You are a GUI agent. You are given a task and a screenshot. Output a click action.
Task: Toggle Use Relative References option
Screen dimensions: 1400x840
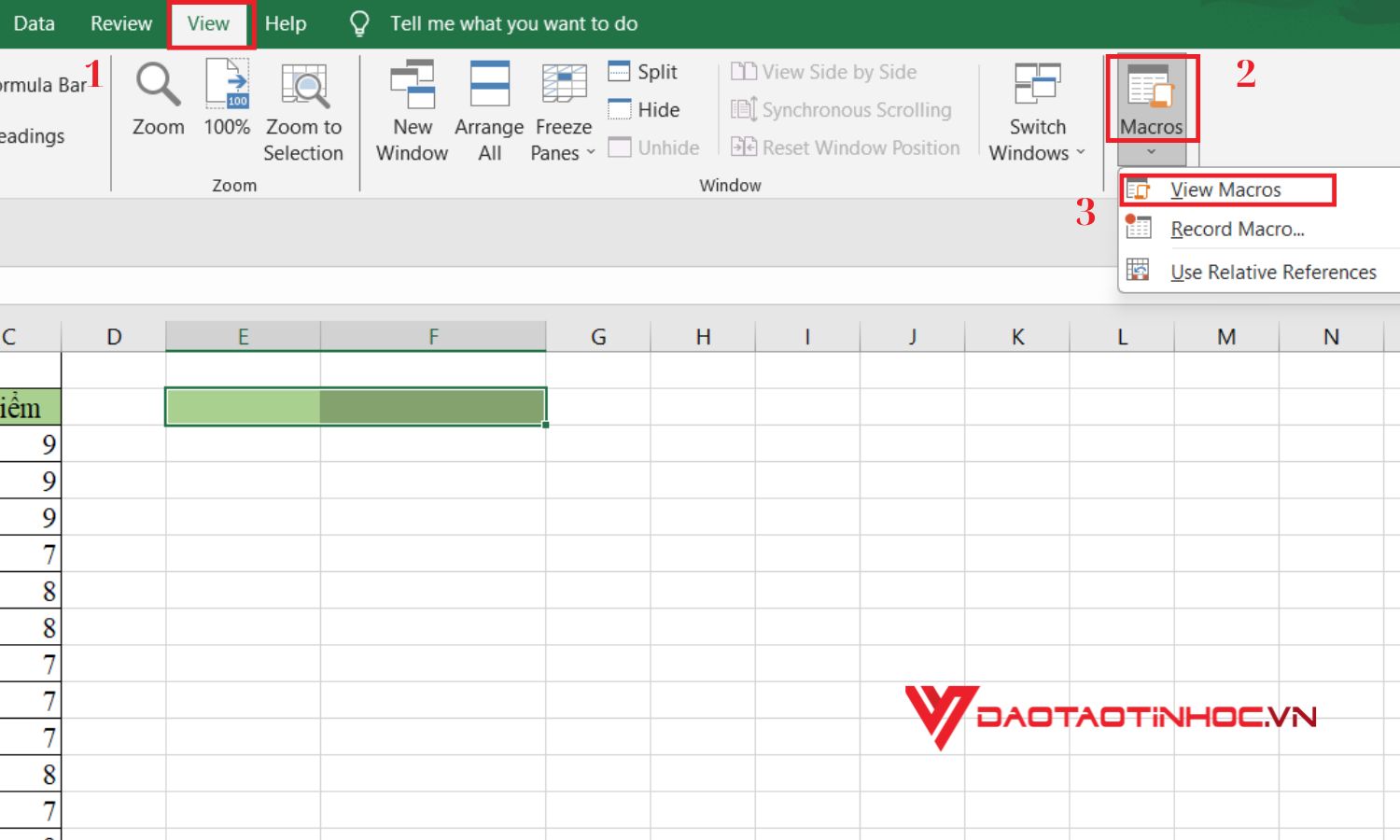[1272, 273]
